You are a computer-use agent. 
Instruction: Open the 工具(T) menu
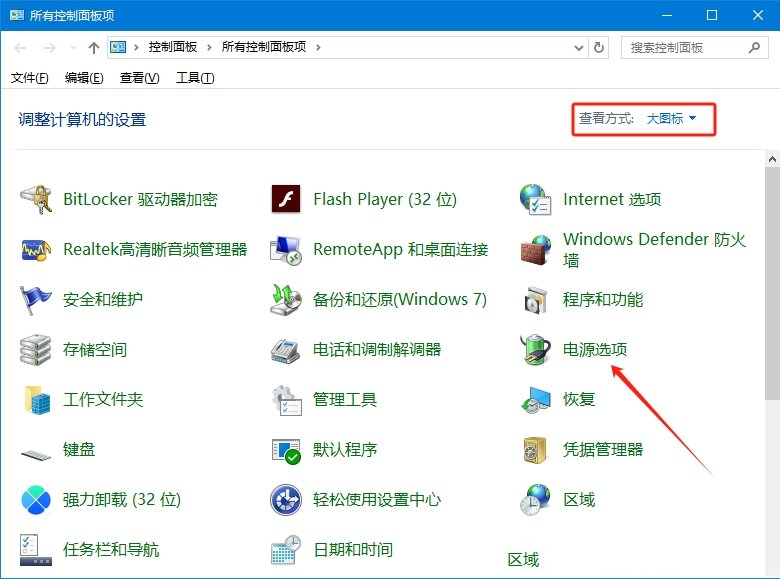point(195,78)
